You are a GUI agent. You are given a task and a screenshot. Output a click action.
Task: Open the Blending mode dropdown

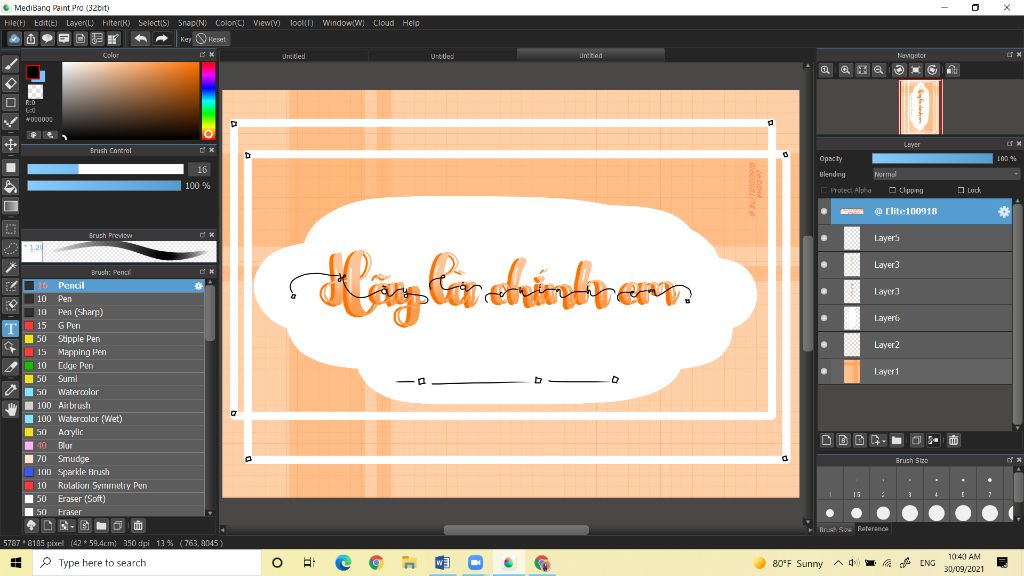click(946, 174)
